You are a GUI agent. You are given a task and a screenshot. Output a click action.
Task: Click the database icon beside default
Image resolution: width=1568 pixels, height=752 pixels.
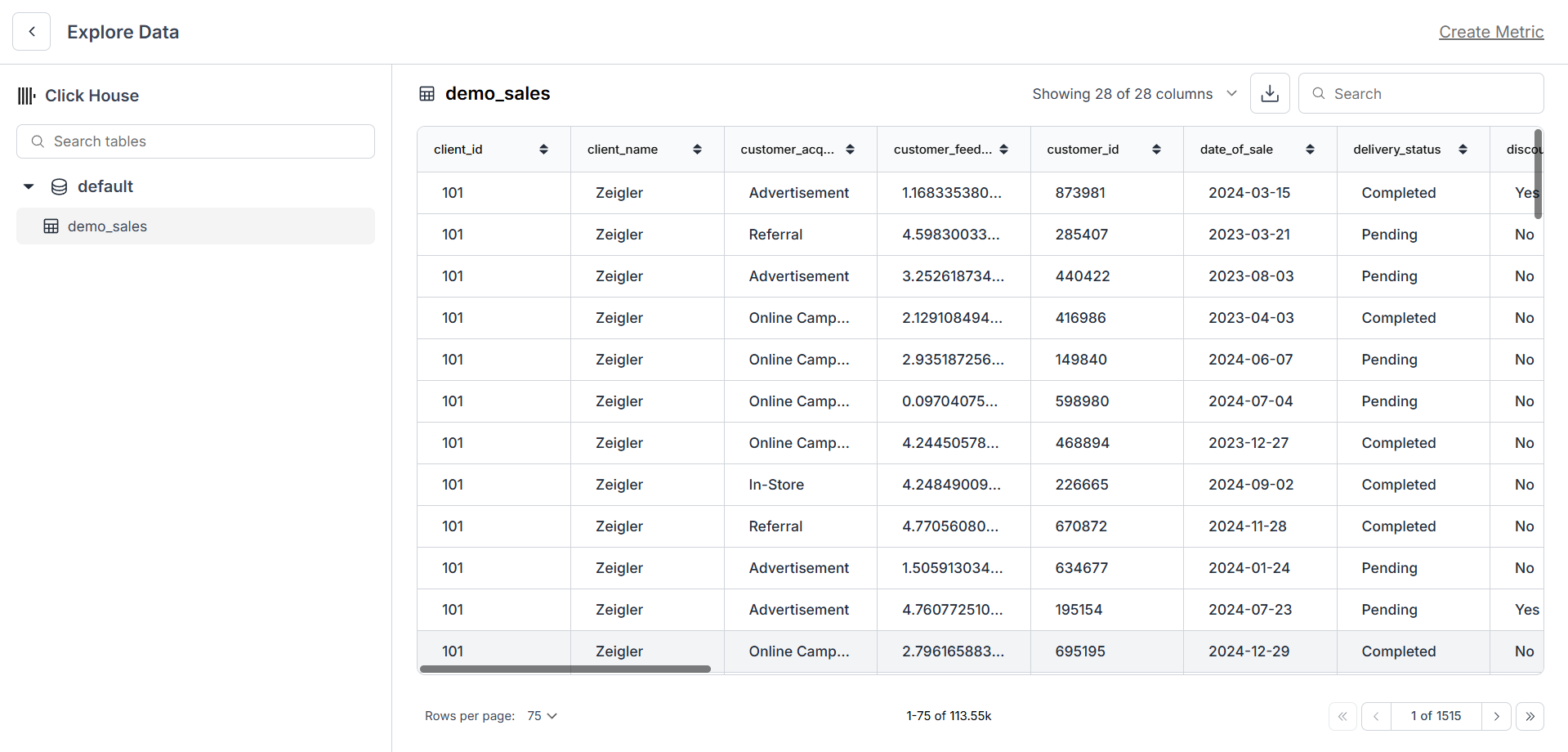click(x=59, y=186)
